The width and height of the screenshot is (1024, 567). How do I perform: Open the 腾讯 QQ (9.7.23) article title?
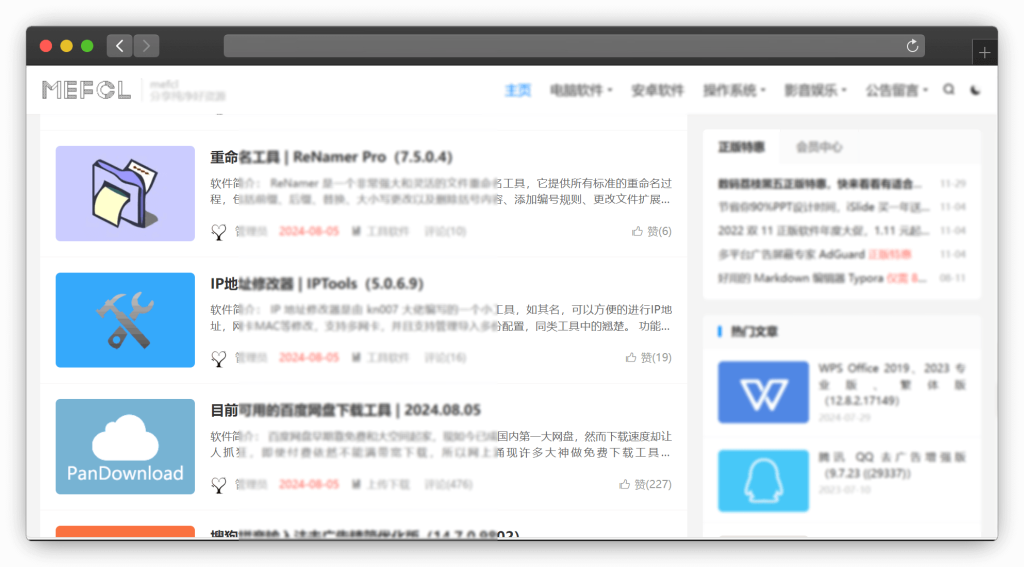(x=892, y=464)
